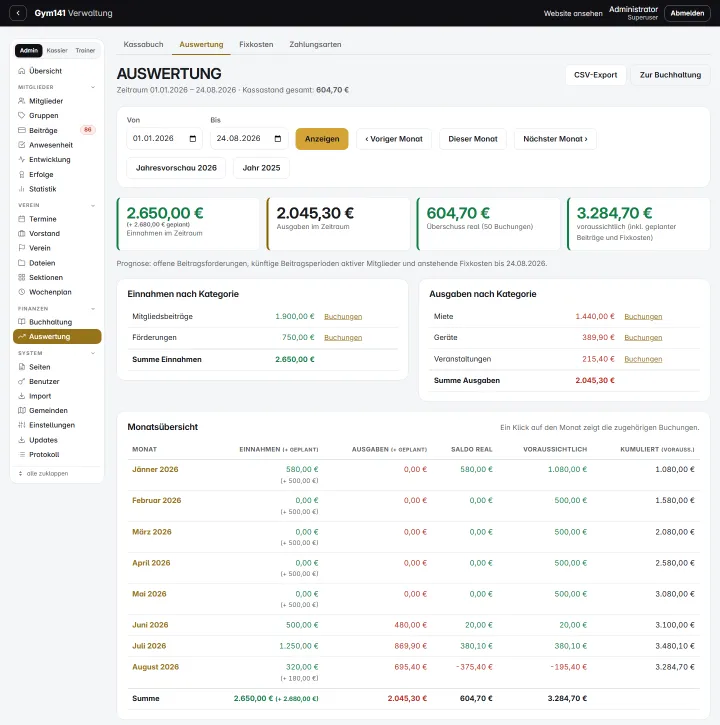
Task: Click the Gruppen tag icon
Action: 21,115
